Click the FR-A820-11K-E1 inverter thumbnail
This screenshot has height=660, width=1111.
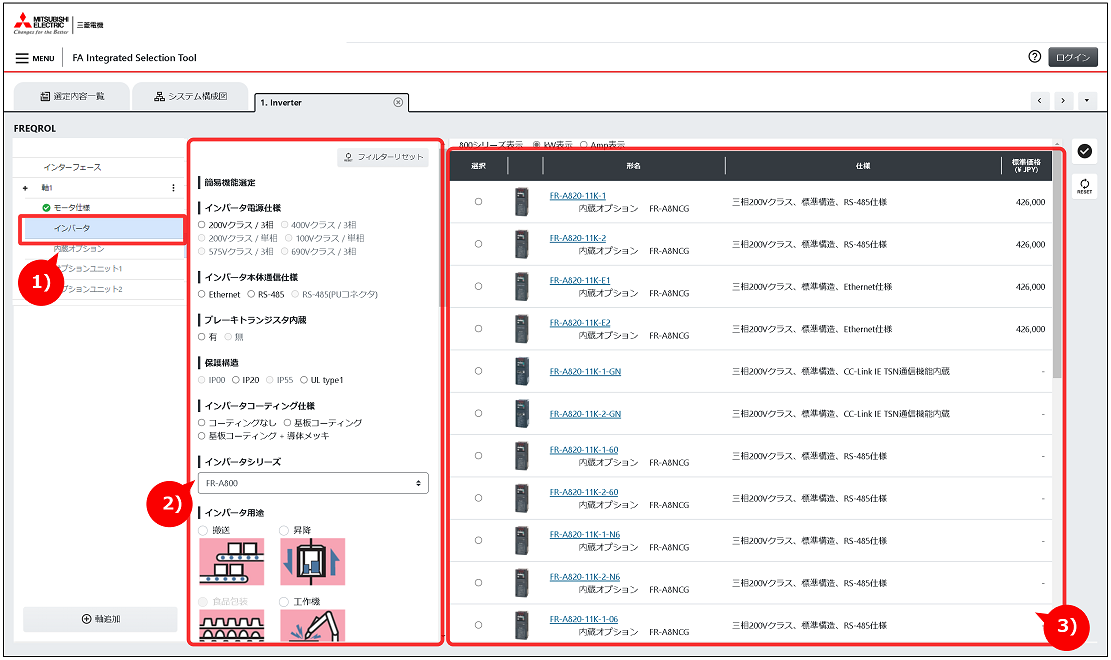(x=521, y=286)
